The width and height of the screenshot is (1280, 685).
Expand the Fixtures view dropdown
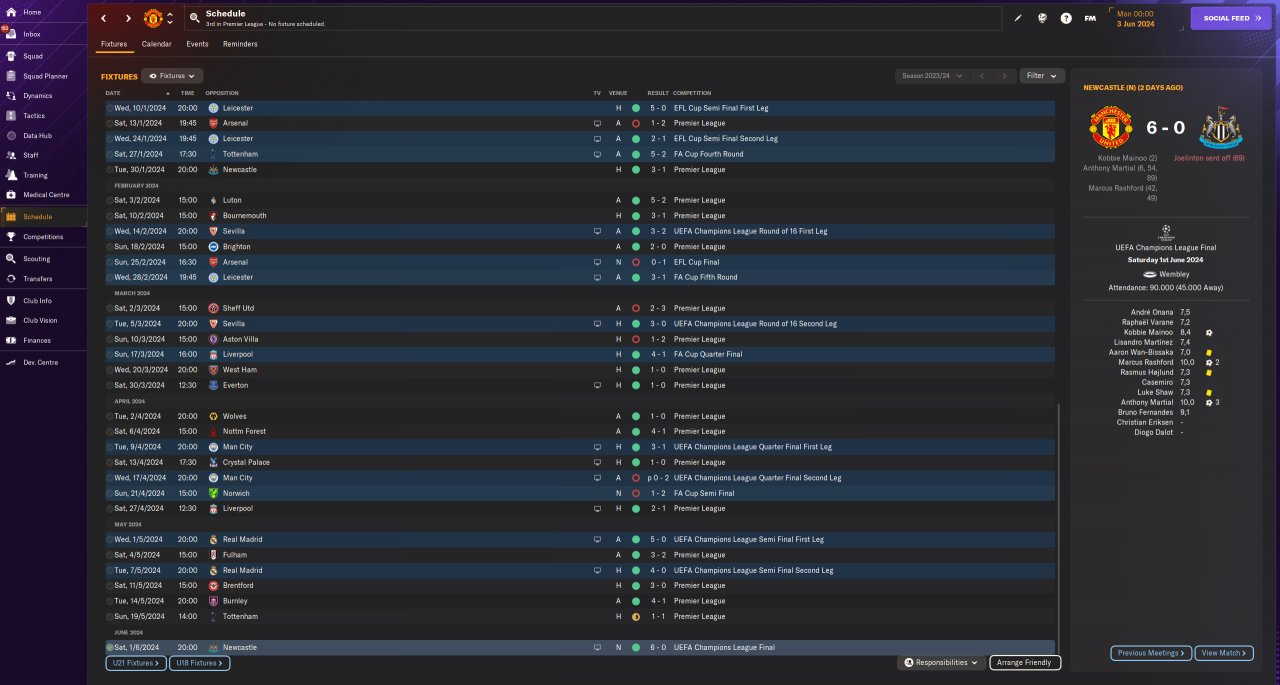[172, 76]
